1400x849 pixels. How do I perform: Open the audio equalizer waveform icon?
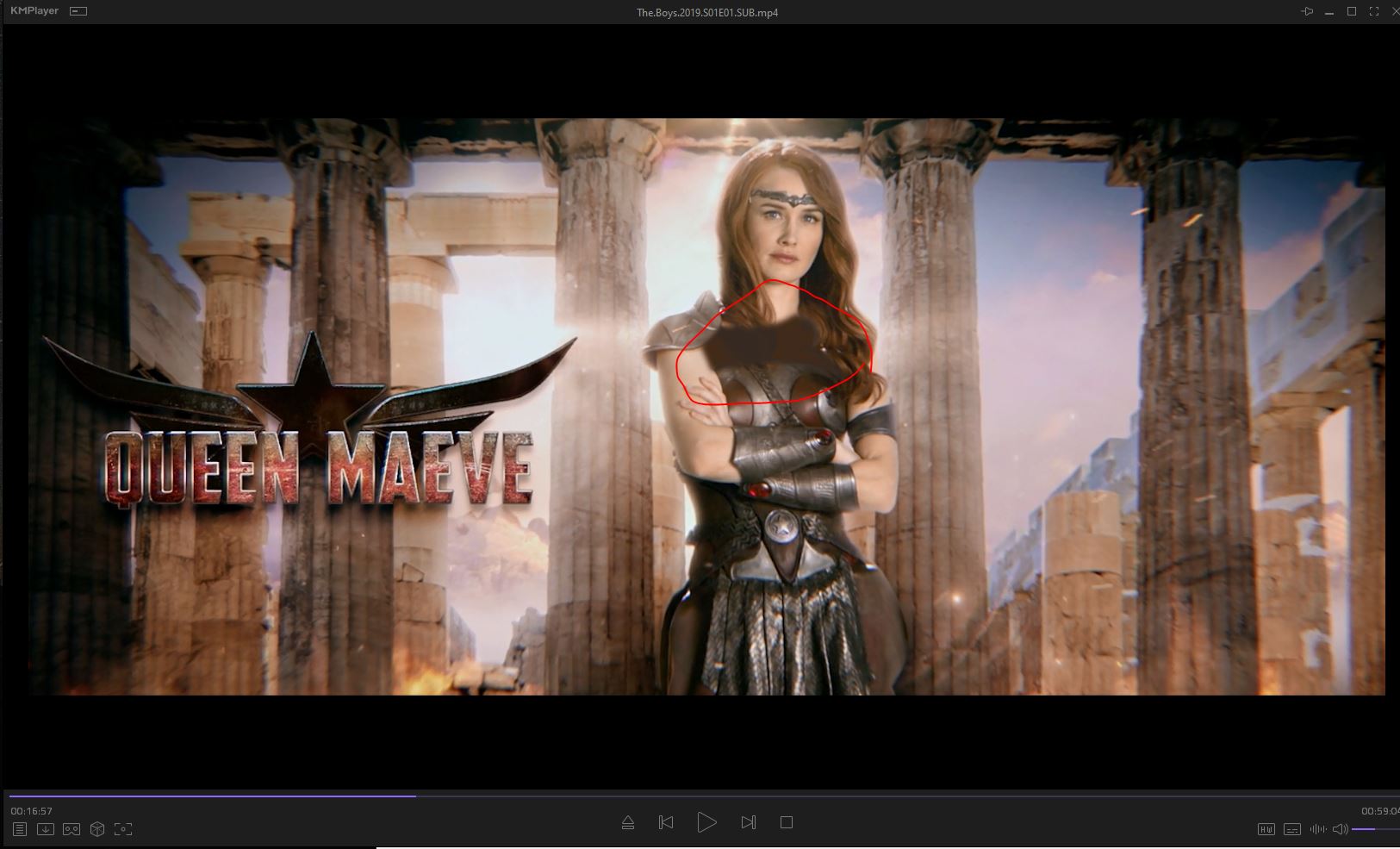point(1317,829)
